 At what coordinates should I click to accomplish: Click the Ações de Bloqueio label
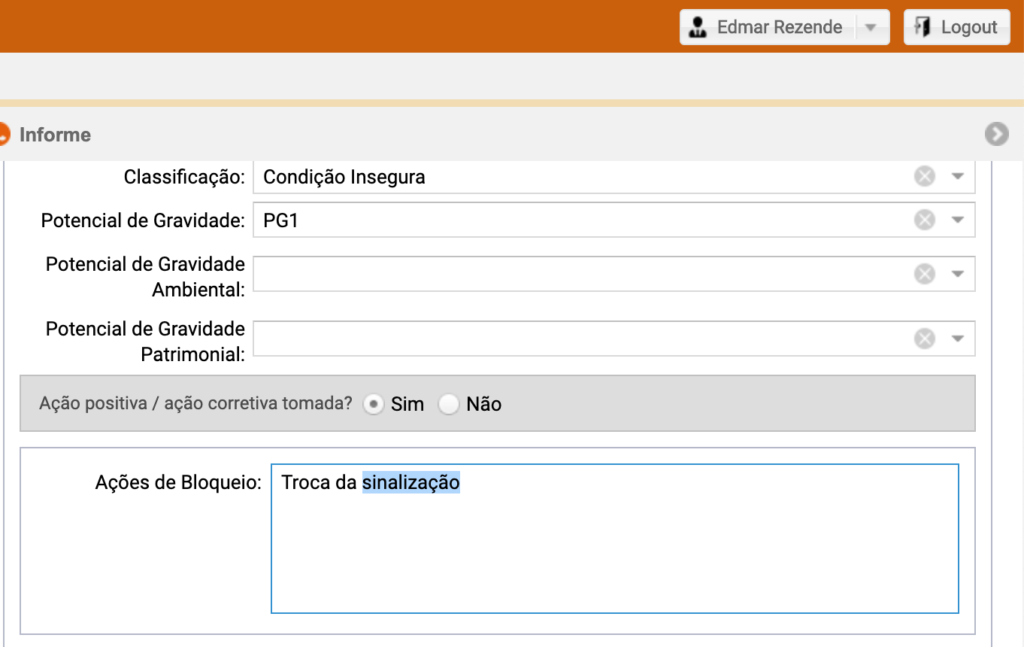[x=178, y=482]
